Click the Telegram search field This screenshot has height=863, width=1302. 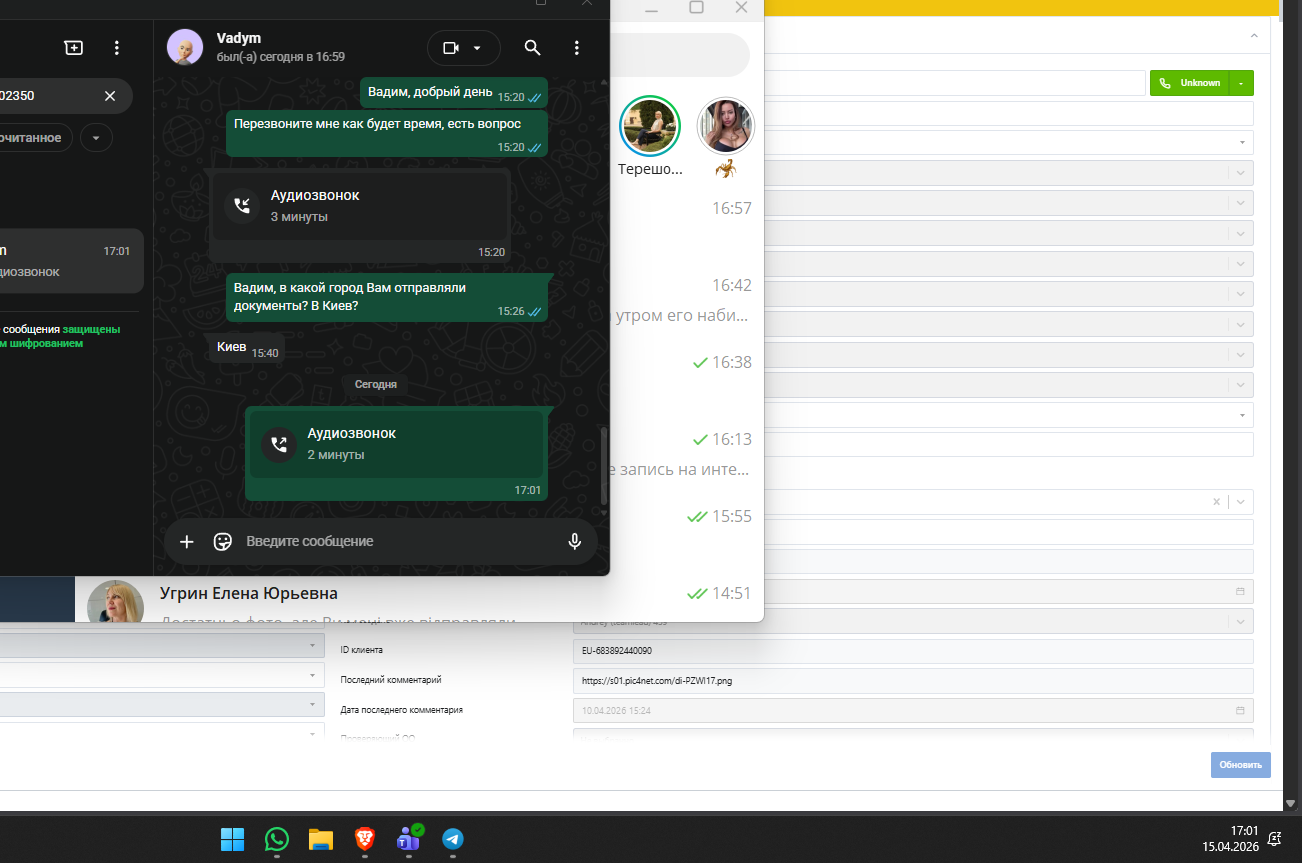point(680,55)
